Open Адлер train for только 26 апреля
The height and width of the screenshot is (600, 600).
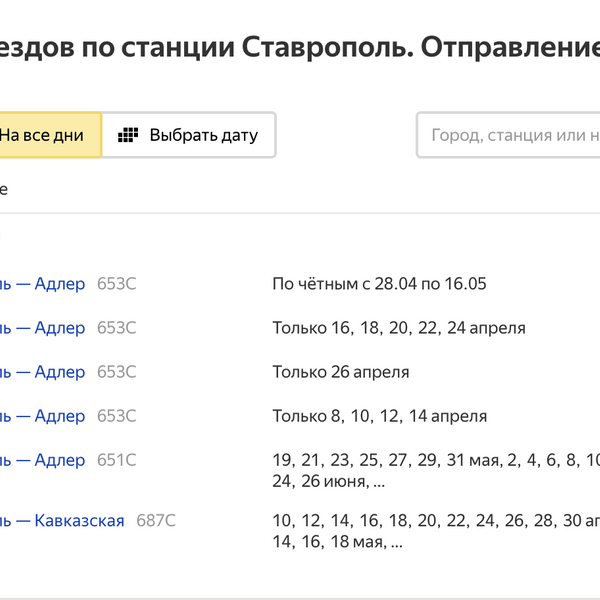pyautogui.click(x=44, y=372)
